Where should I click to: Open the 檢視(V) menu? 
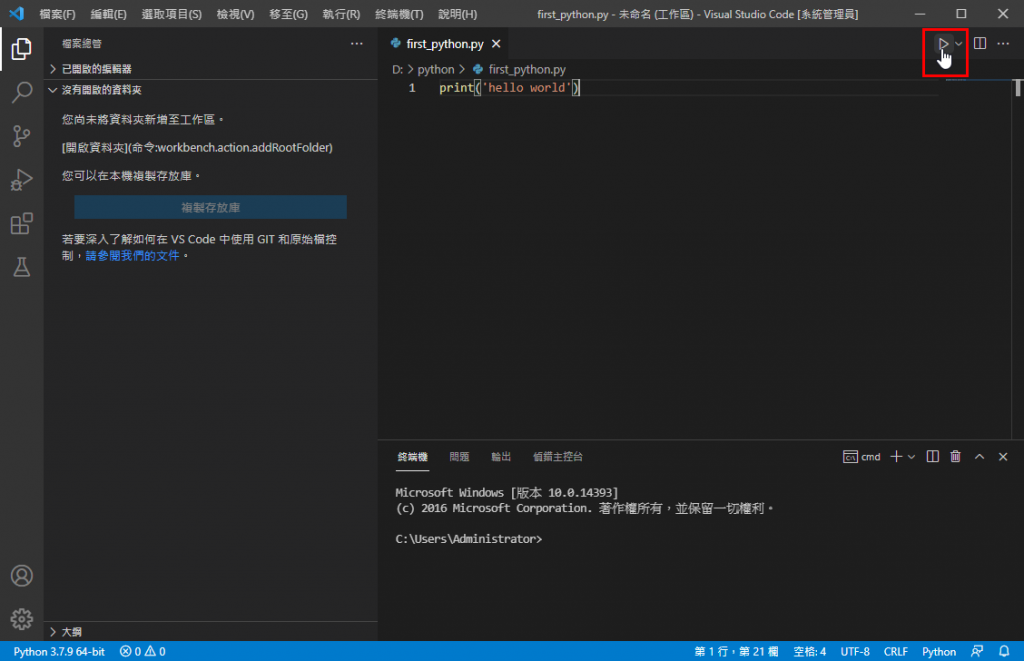click(x=235, y=14)
